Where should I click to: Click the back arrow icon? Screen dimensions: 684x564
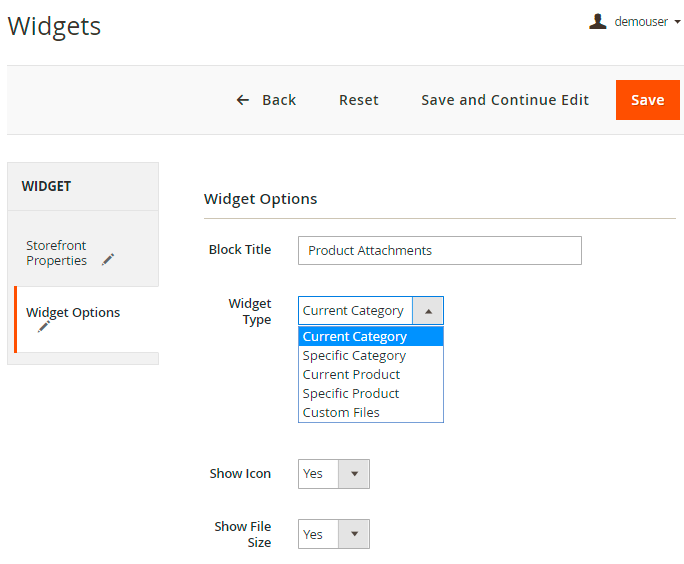[242, 100]
